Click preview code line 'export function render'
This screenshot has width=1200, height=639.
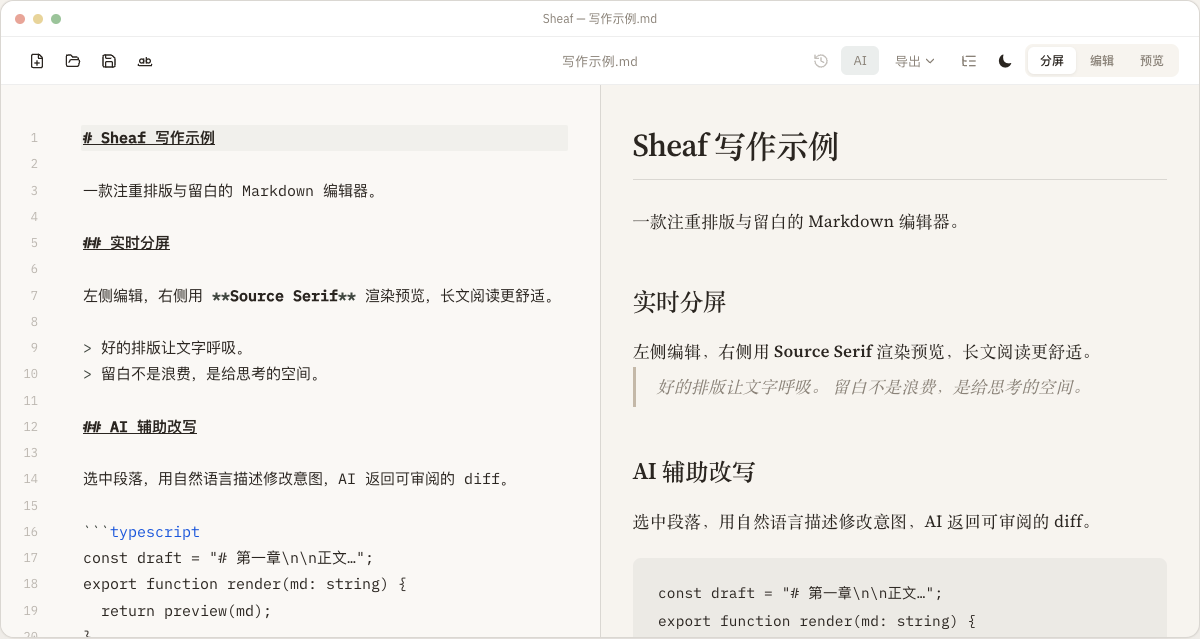point(816,621)
